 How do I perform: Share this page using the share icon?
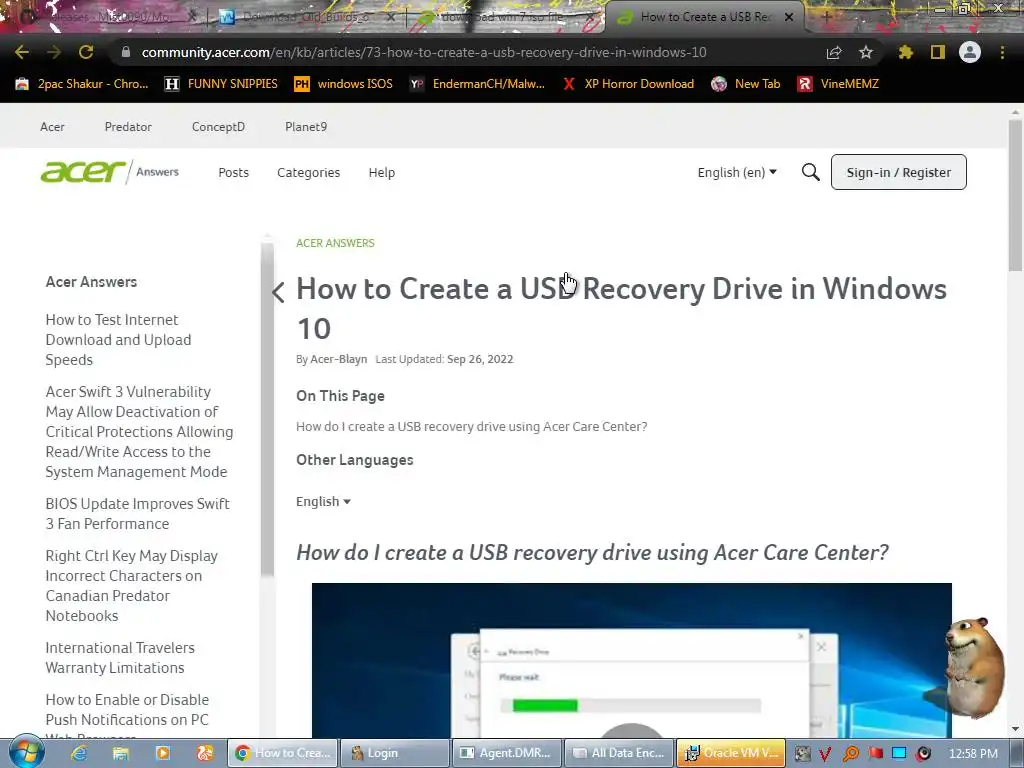click(834, 52)
